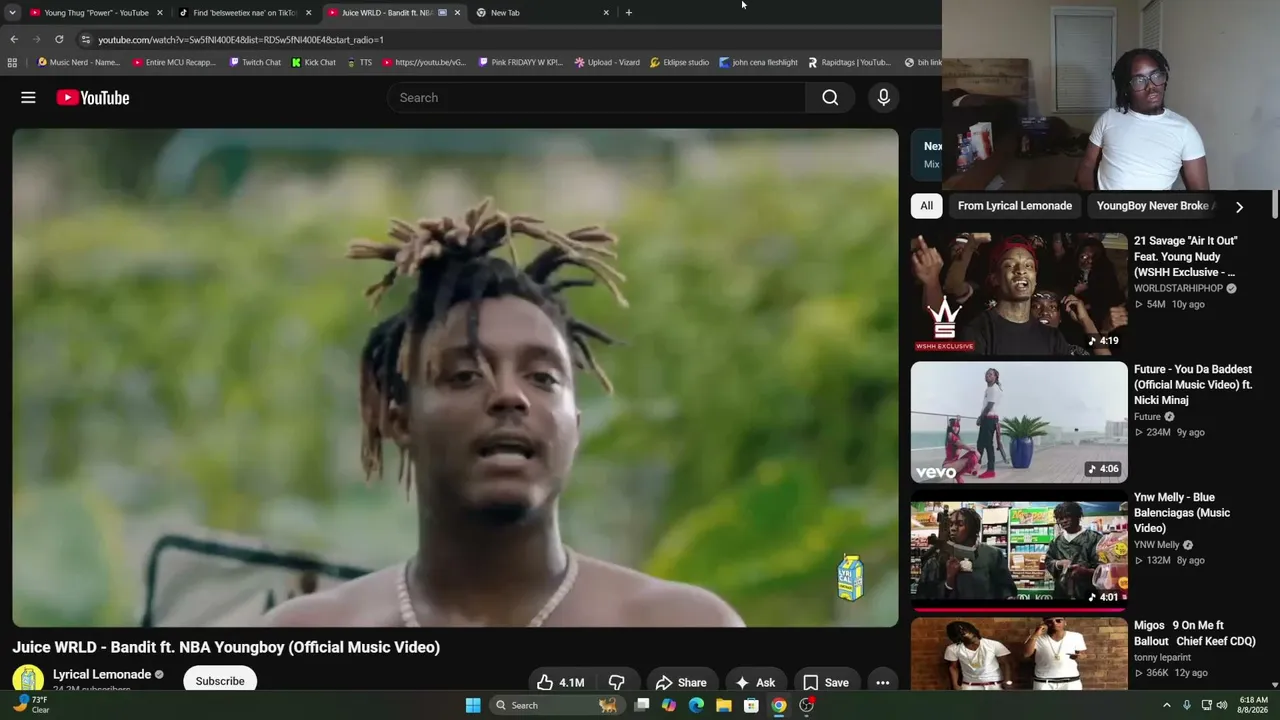
Task: Open the Rapidtags bookmark
Action: click(x=849, y=62)
